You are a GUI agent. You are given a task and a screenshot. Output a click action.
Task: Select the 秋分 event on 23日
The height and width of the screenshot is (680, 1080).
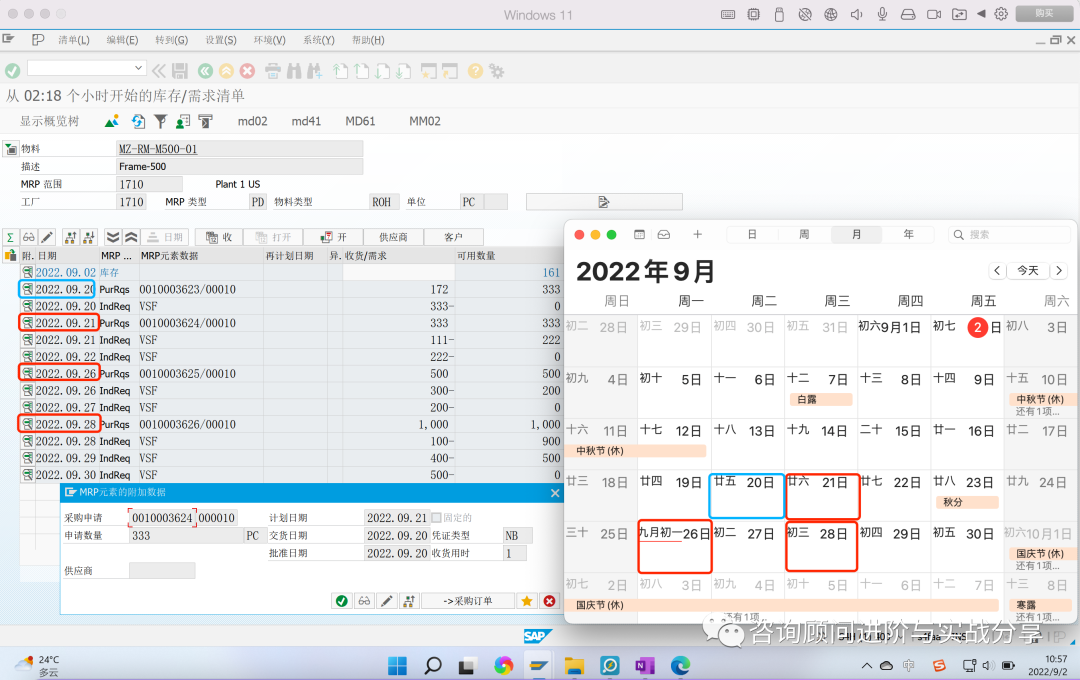967,502
